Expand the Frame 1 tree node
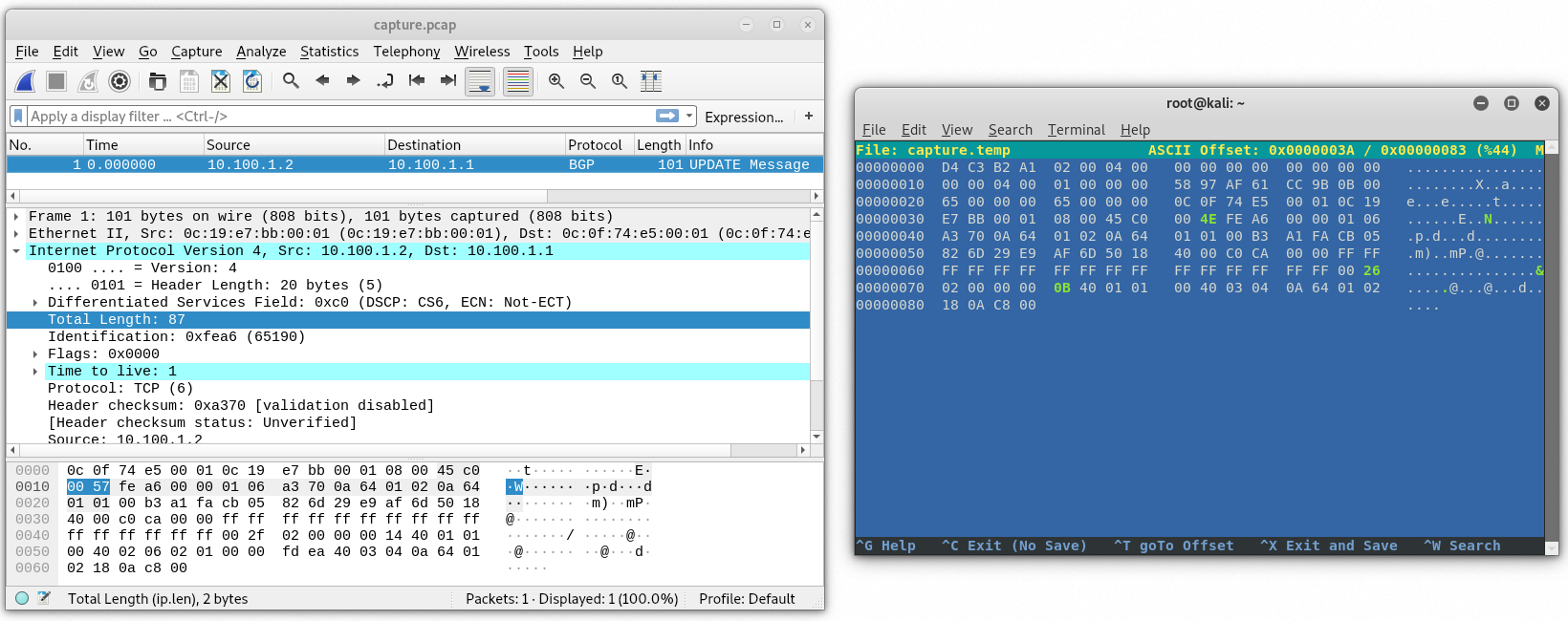This screenshot has width=1568, height=621. [16, 217]
